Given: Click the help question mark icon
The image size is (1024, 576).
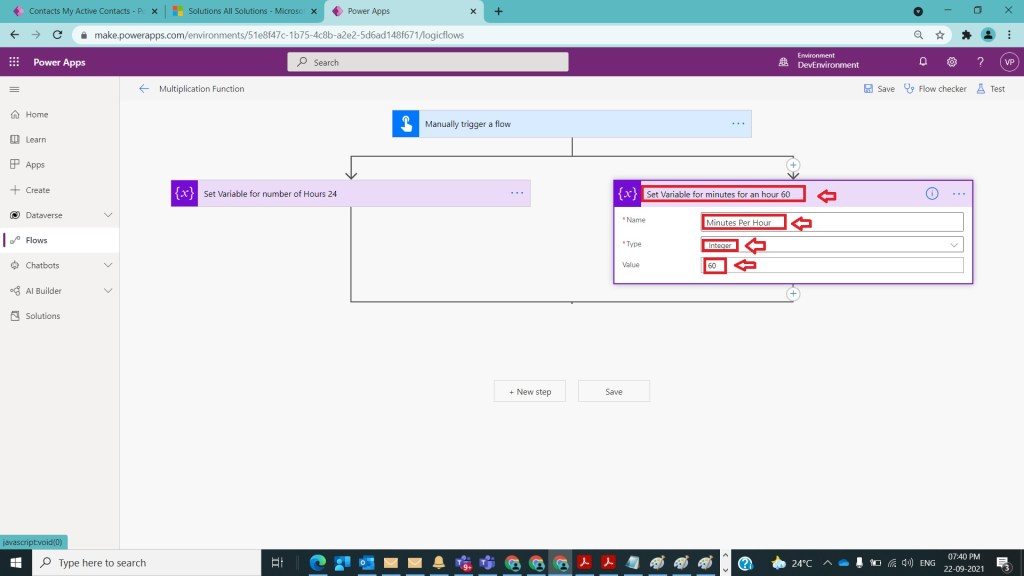Looking at the screenshot, I should (x=980, y=62).
